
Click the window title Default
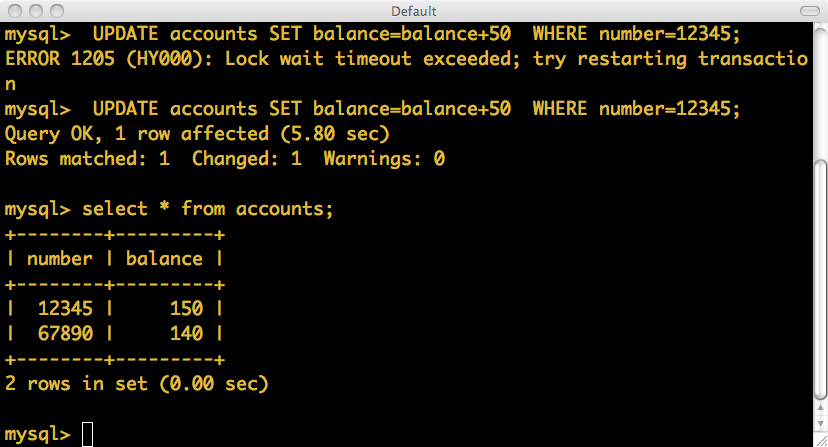click(413, 11)
